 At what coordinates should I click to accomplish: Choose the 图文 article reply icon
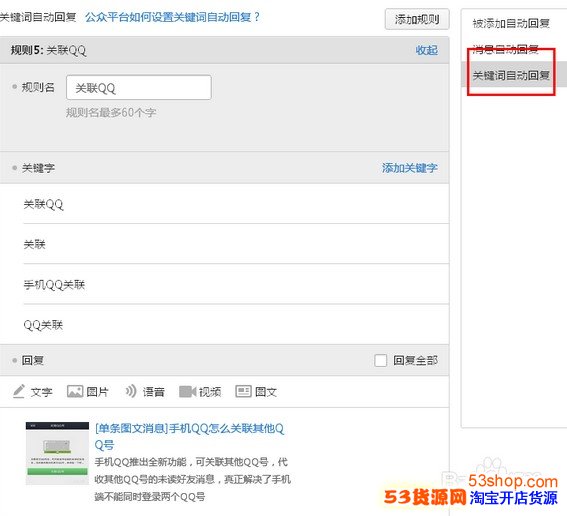(243, 391)
